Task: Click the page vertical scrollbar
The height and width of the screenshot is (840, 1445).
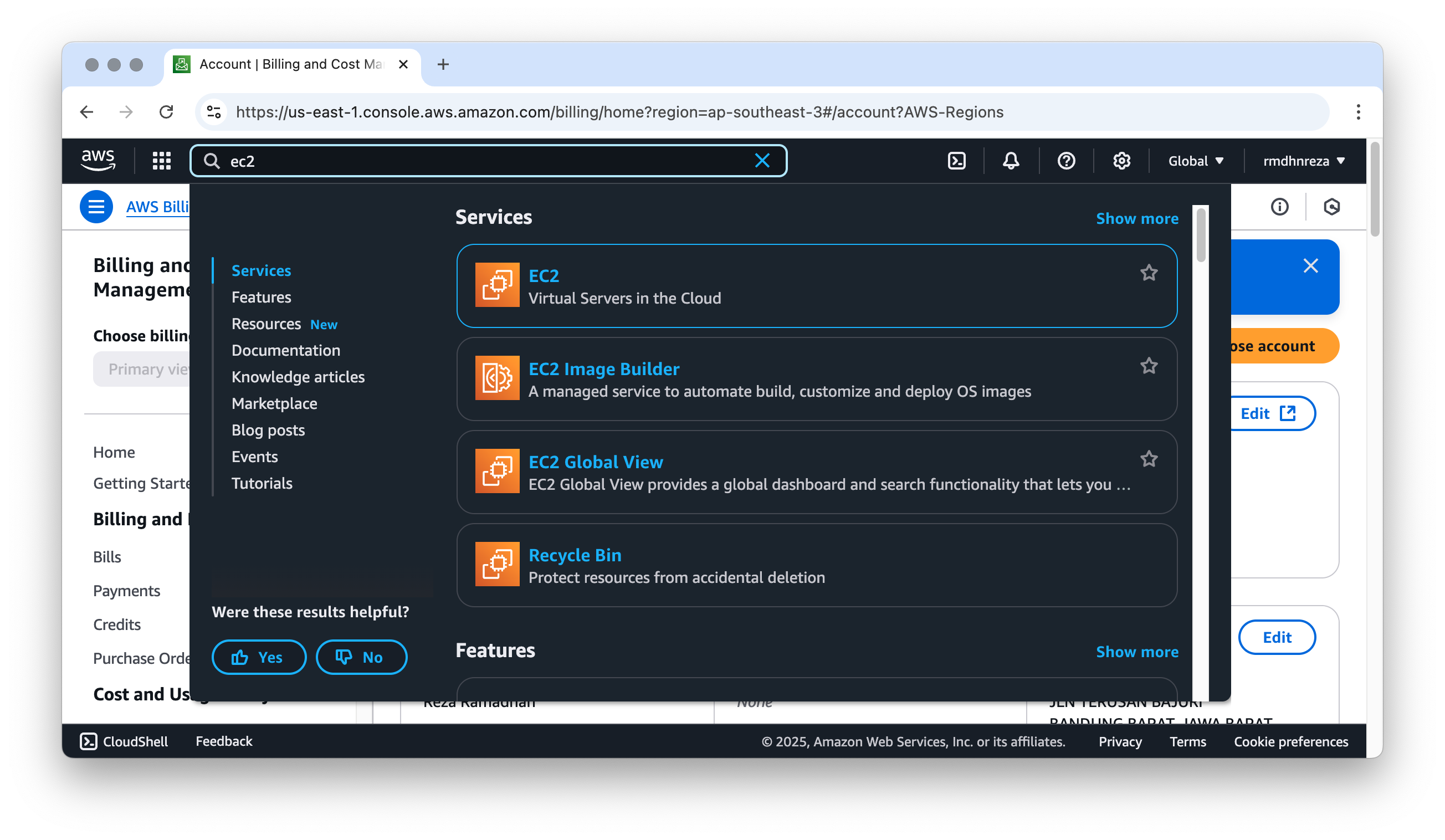Action: (1374, 189)
